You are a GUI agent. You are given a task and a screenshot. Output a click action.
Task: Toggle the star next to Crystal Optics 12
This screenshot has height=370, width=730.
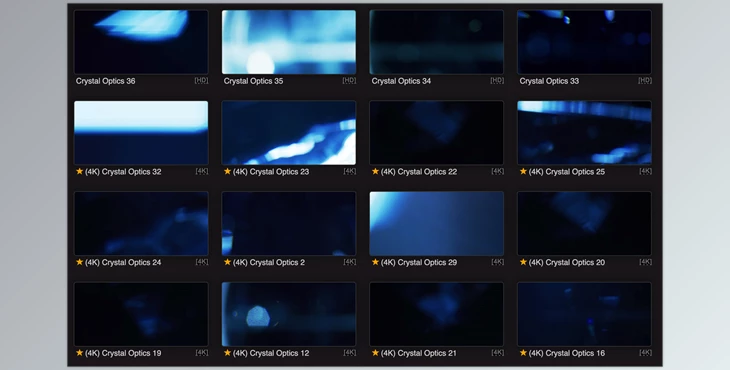(x=228, y=353)
